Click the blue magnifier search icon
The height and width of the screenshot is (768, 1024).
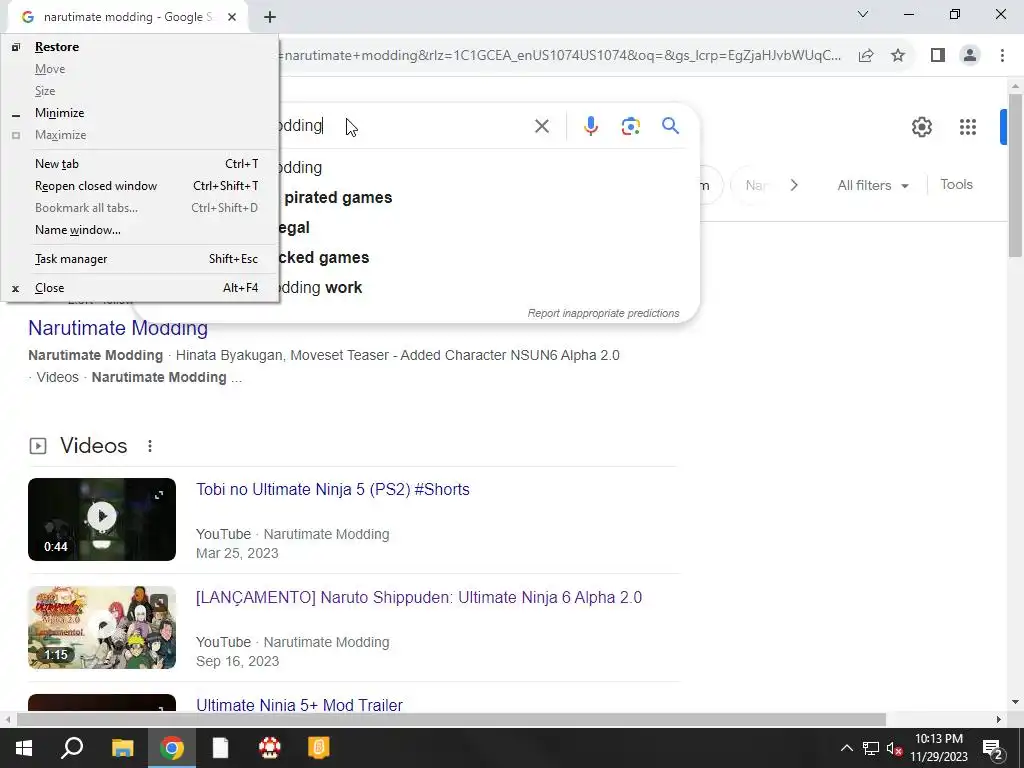point(670,125)
